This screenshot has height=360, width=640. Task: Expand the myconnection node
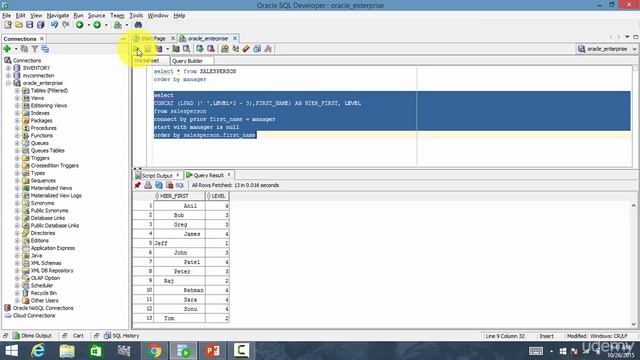(x=8, y=76)
